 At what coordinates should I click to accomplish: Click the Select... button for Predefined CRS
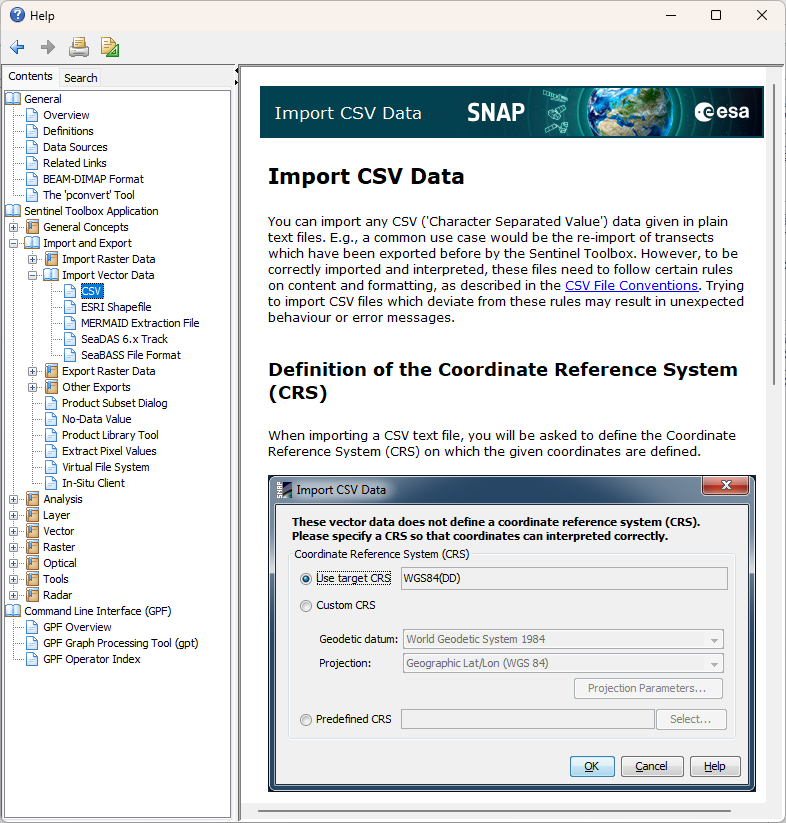click(x=691, y=719)
